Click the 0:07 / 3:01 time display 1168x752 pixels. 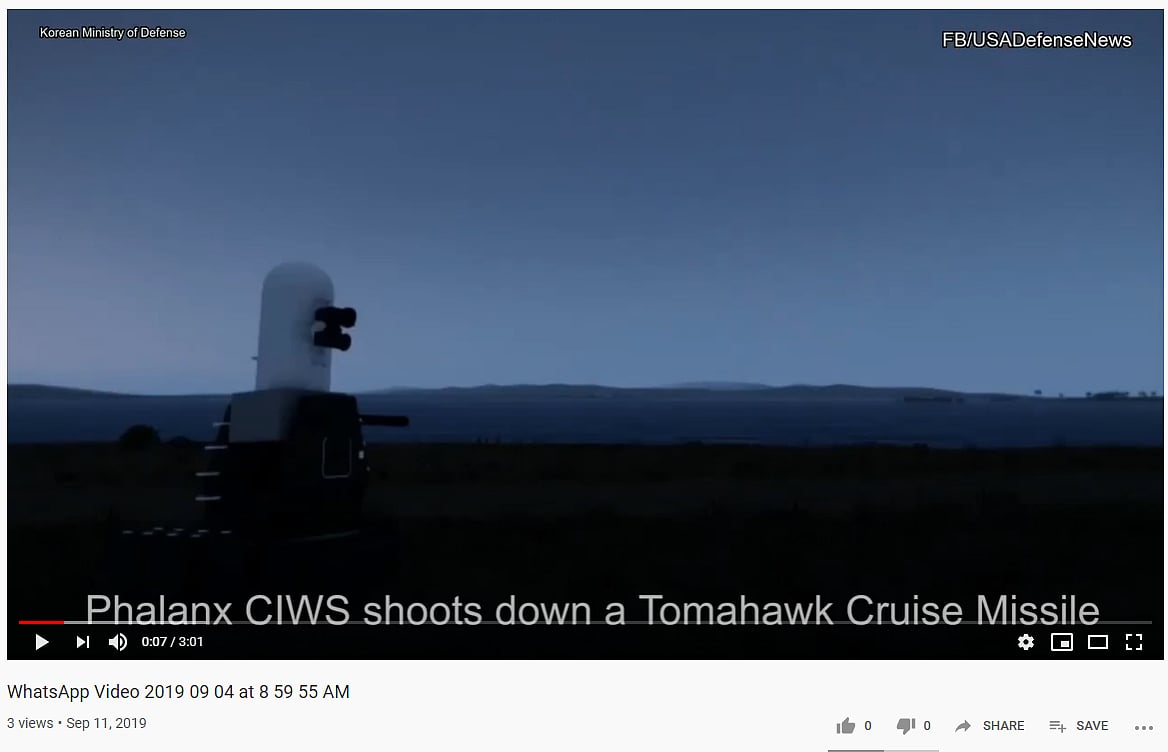[x=172, y=642]
